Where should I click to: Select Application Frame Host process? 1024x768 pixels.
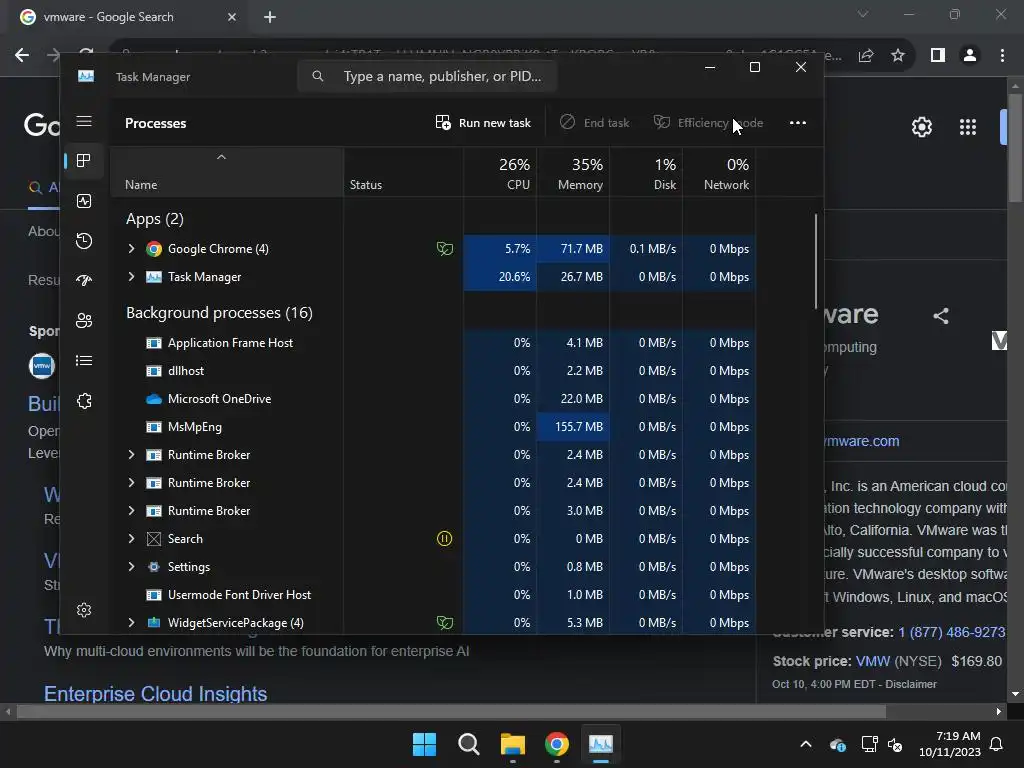433,343
